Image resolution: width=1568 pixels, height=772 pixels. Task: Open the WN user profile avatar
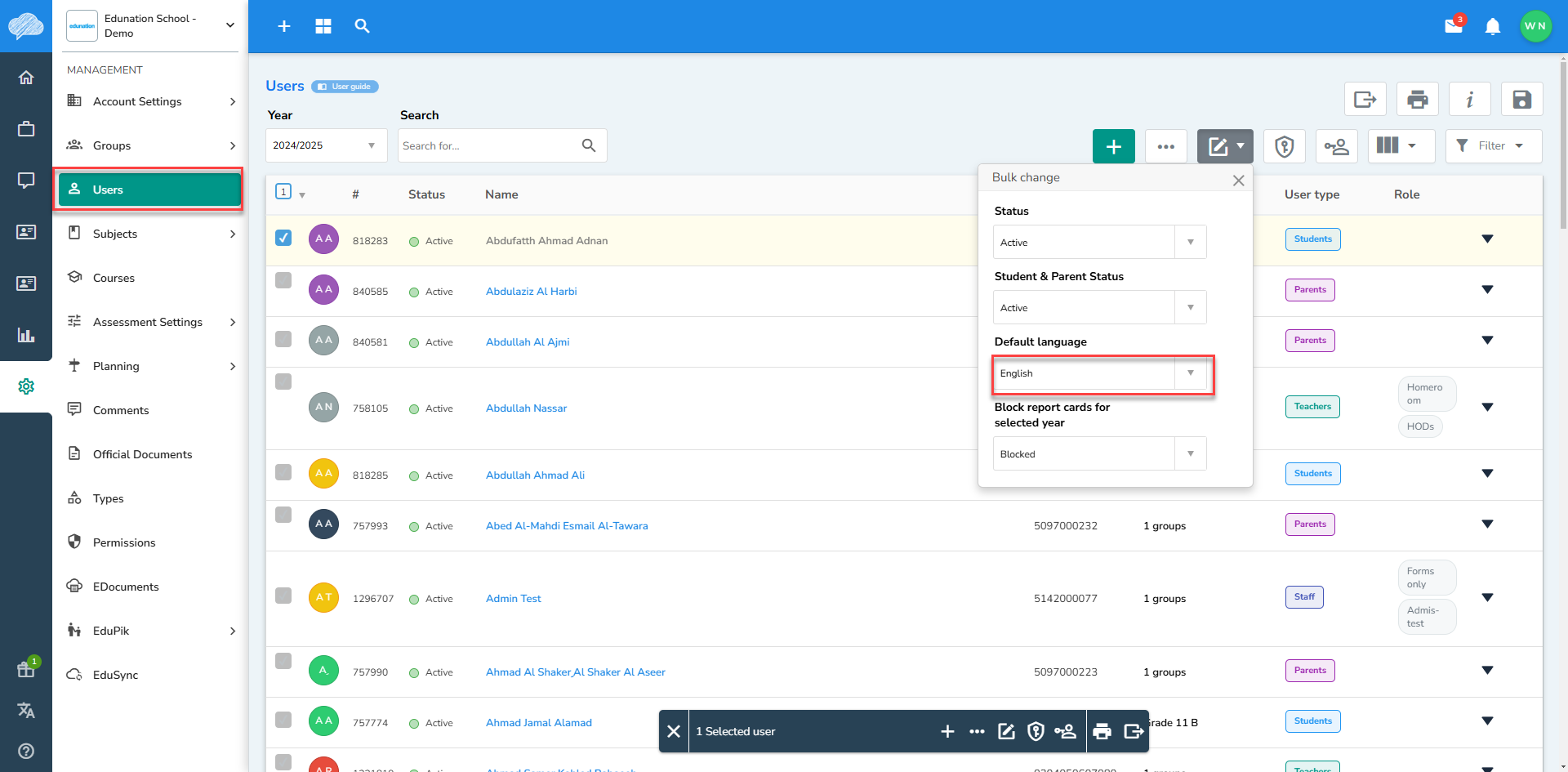(x=1535, y=26)
